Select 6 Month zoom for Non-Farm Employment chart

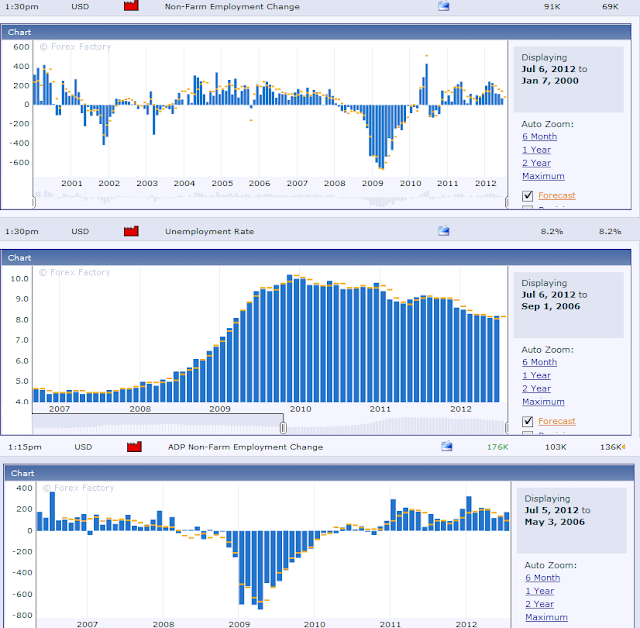[x=539, y=136]
